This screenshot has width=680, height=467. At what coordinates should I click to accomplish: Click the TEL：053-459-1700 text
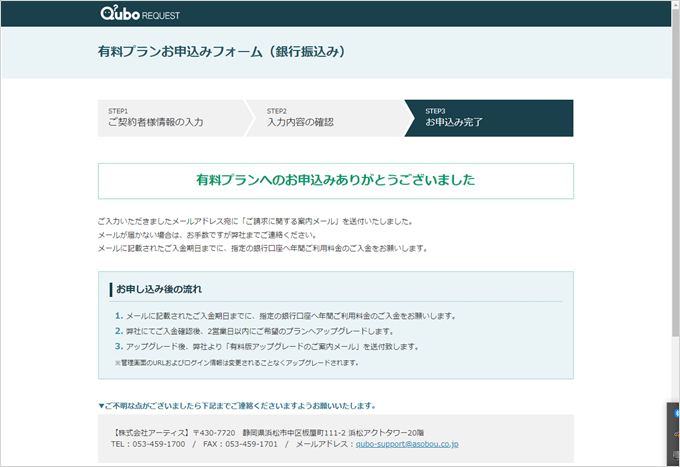(148, 444)
